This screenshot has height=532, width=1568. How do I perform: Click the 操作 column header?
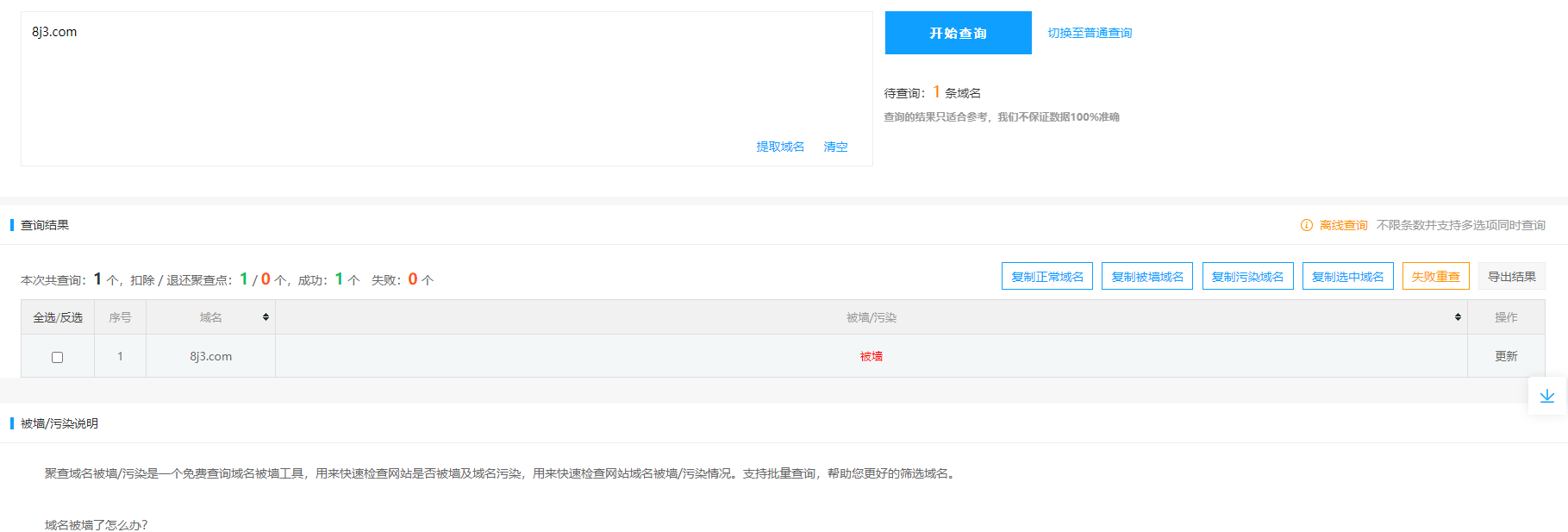click(1506, 317)
